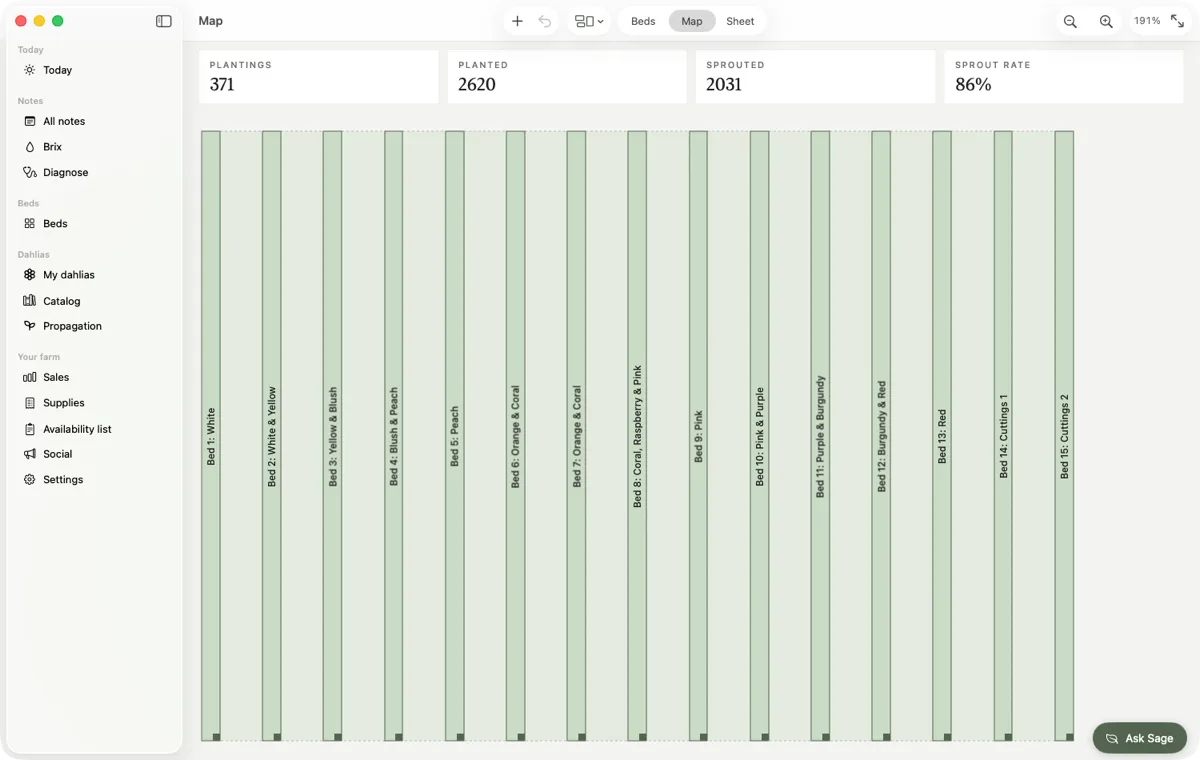
Task: Click the Sprouted 2031 stat card
Action: point(815,77)
